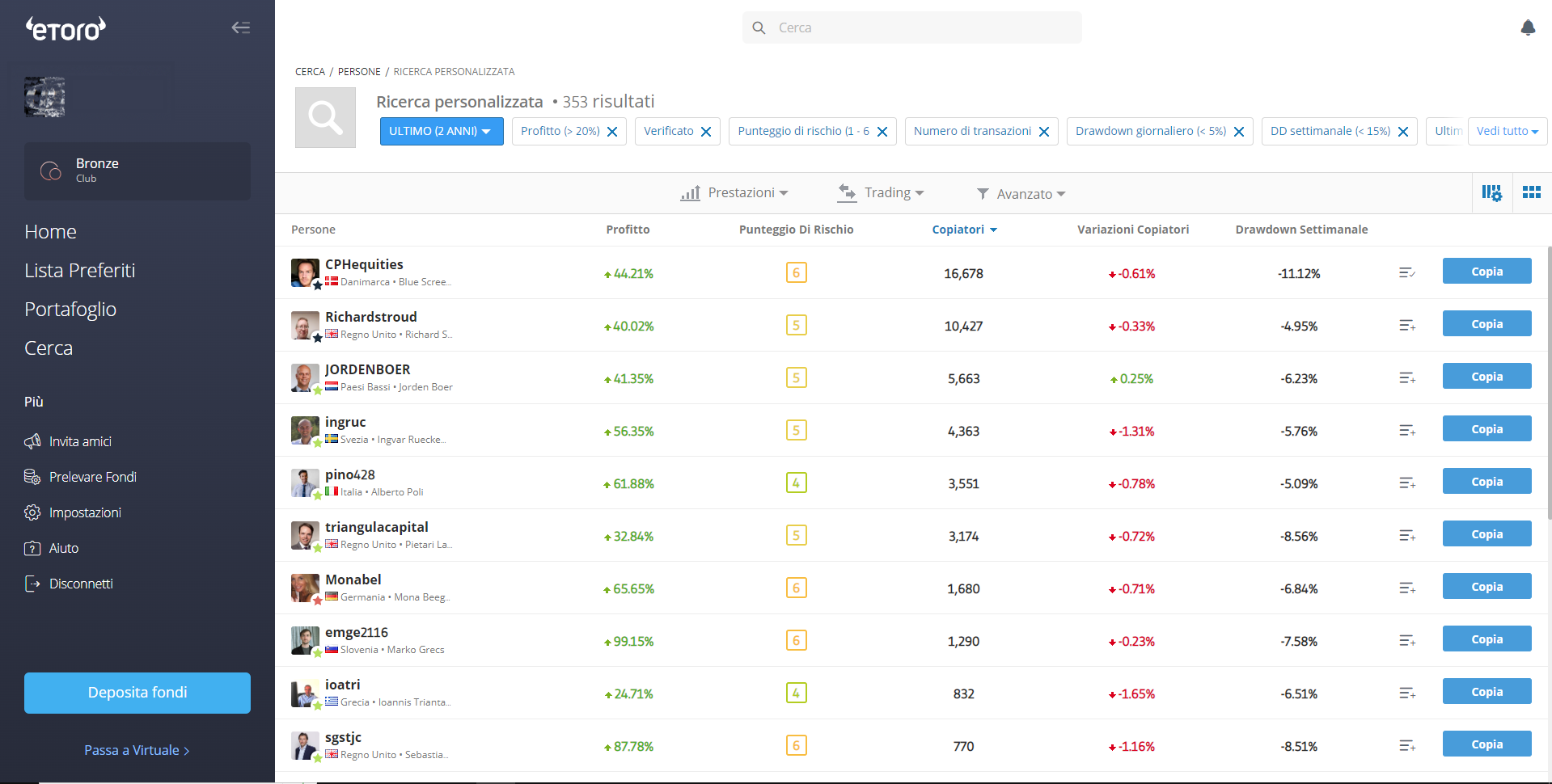Sort by Drawdown Settimanale header
The width and height of the screenshot is (1552, 784).
click(1301, 230)
